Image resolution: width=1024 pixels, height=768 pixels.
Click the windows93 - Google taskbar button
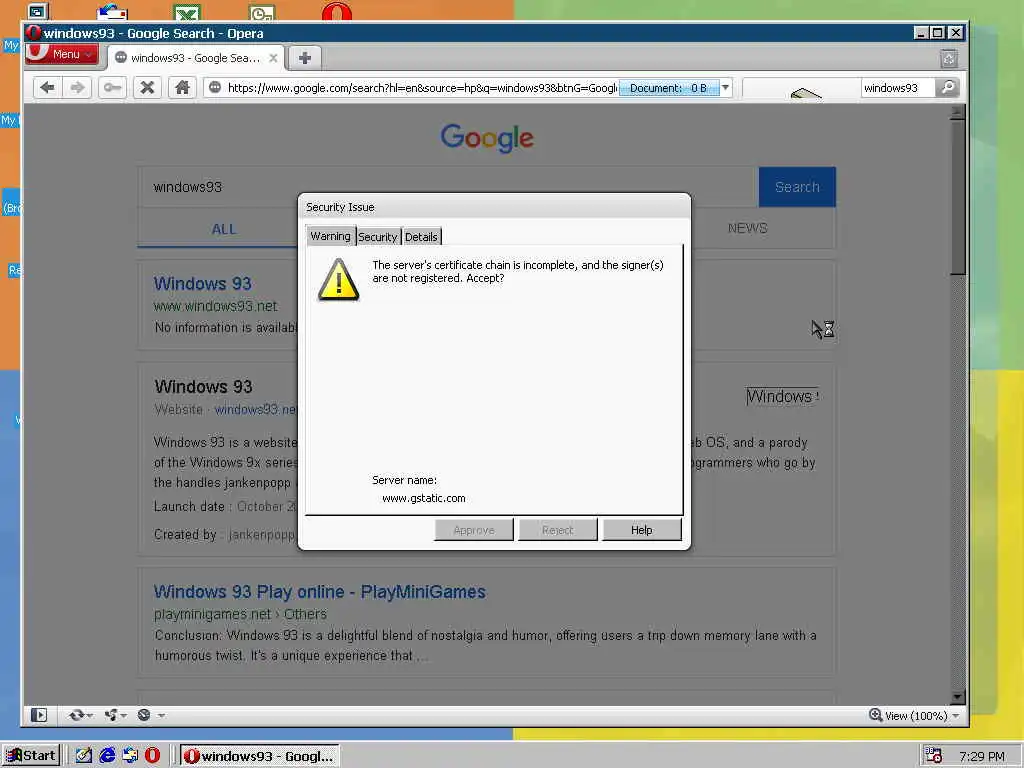[x=259, y=756]
